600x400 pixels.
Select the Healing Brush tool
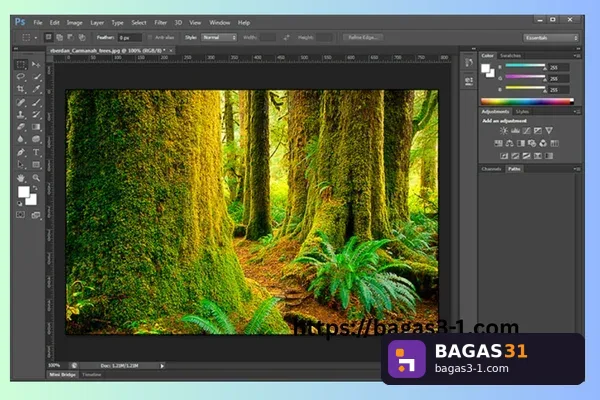(x=21, y=102)
